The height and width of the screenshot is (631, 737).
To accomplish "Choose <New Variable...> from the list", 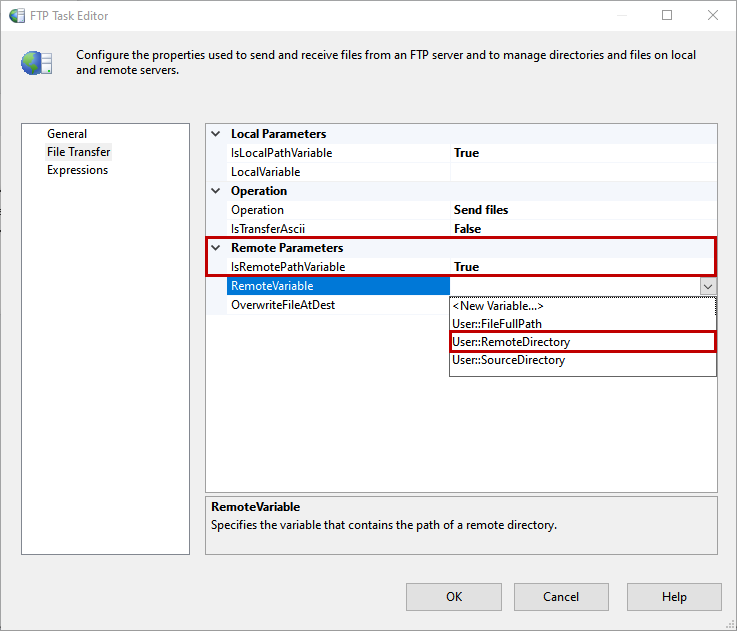I will point(498,306).
